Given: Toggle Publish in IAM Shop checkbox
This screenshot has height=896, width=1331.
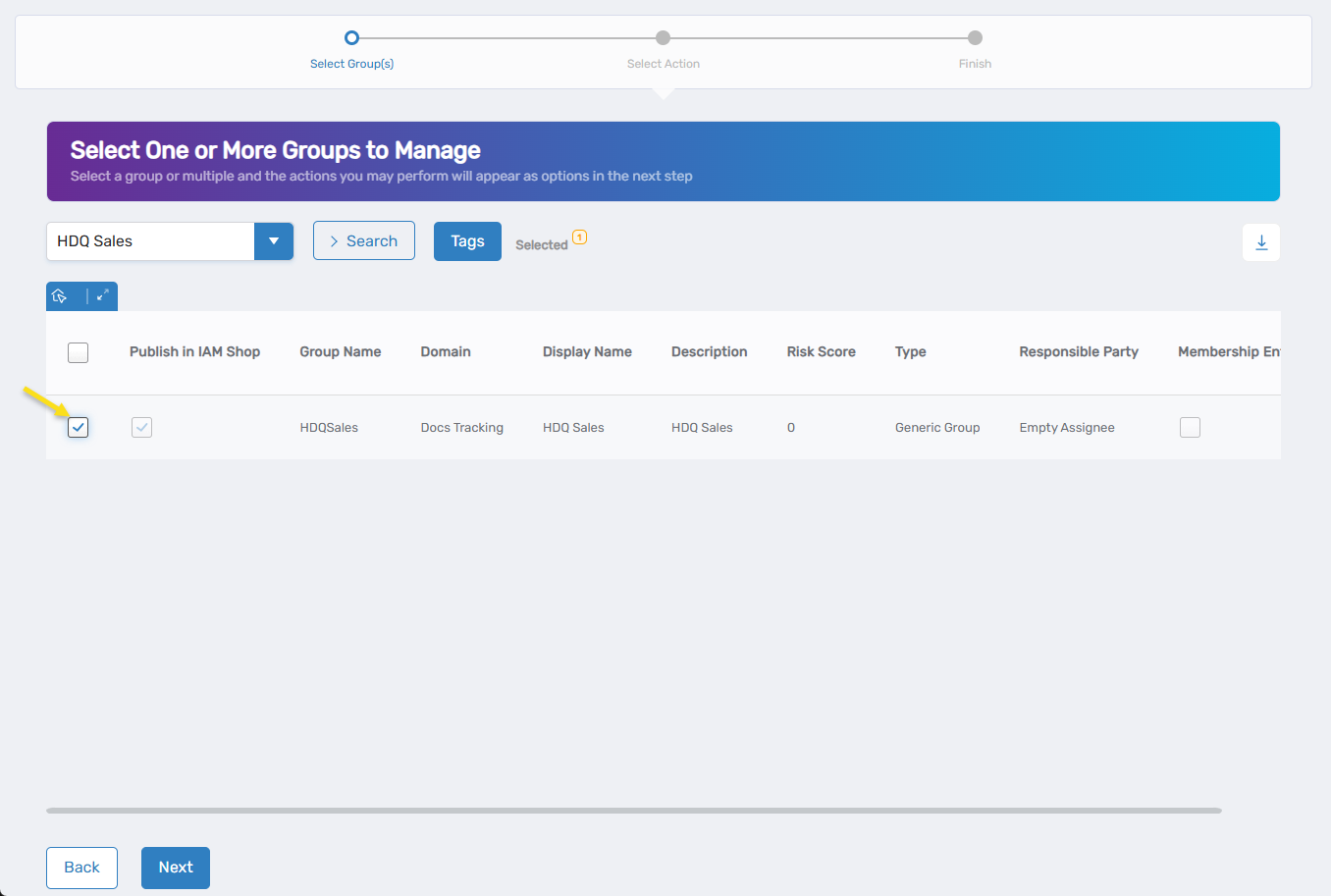Looking at the screenshot, I should tap(142, 428).
